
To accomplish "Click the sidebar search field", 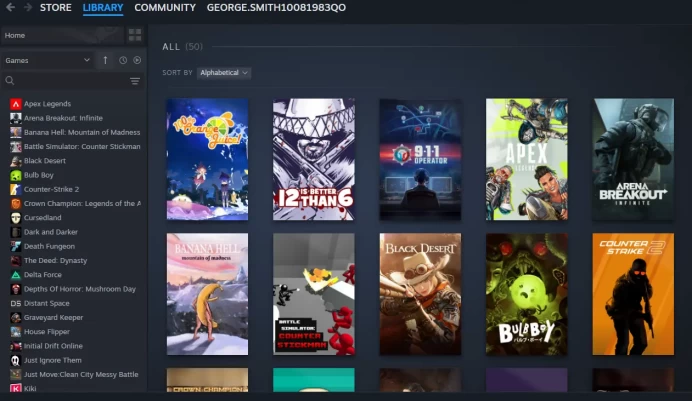I will tap(66, 81).
